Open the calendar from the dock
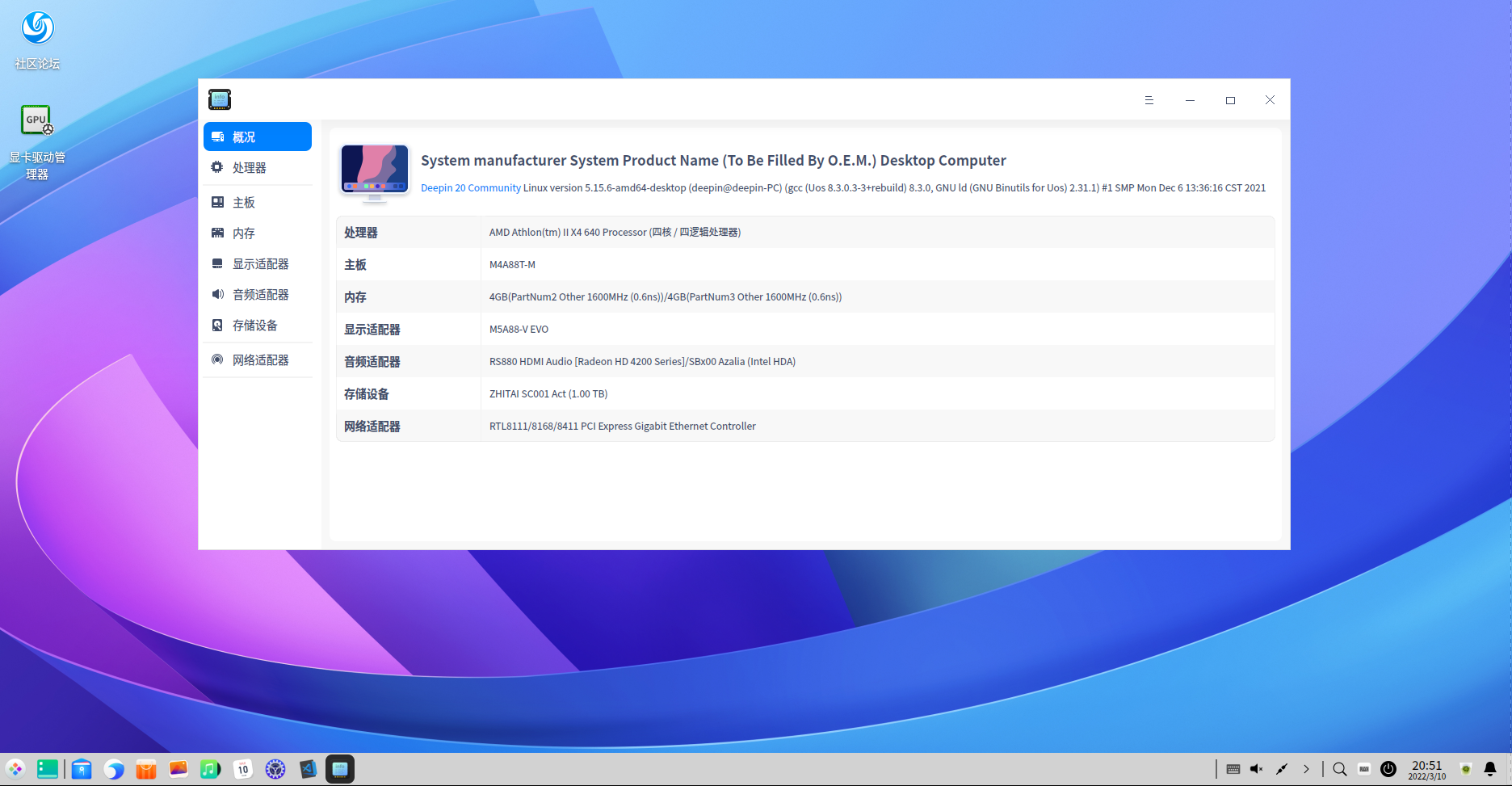The height and width of the screenshot is (786, 1512). coord(243,769)
